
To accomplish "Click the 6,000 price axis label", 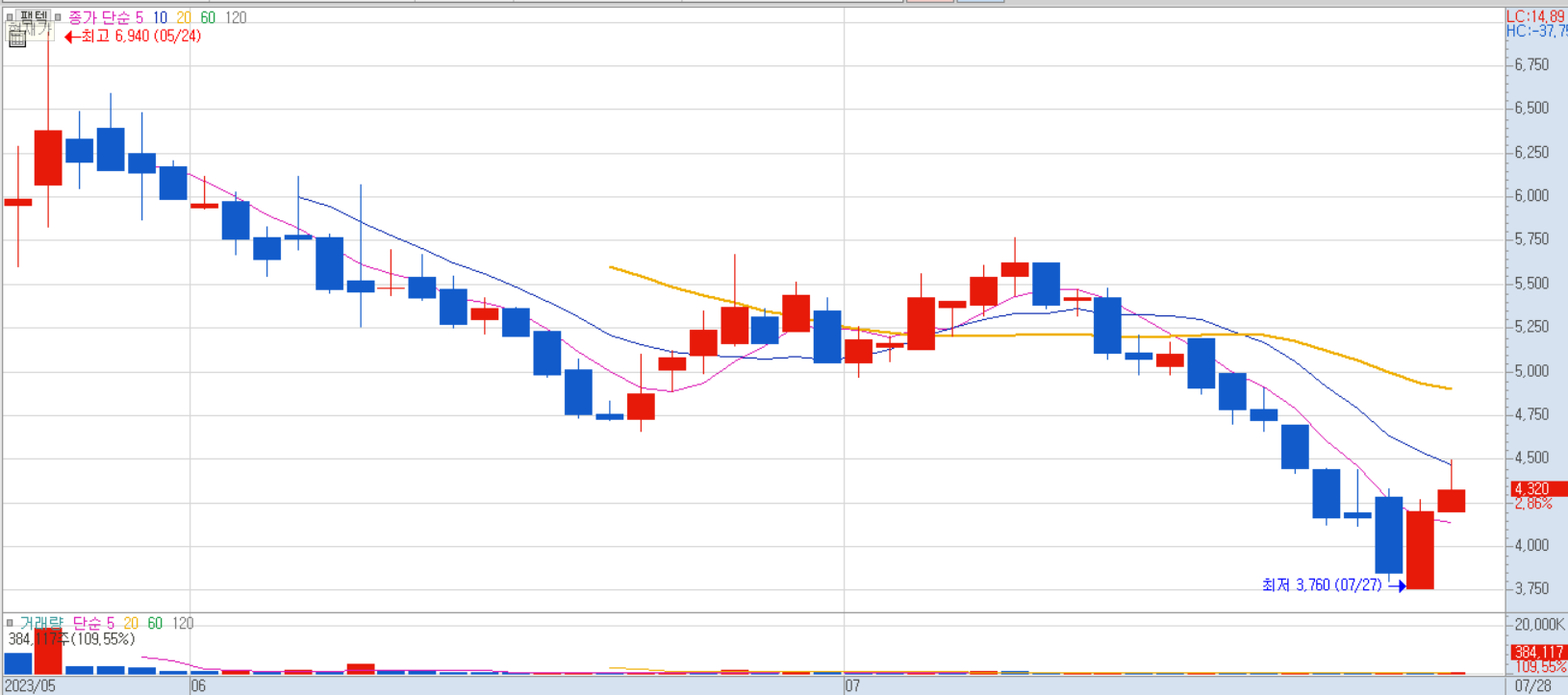I will point(1531,195).
